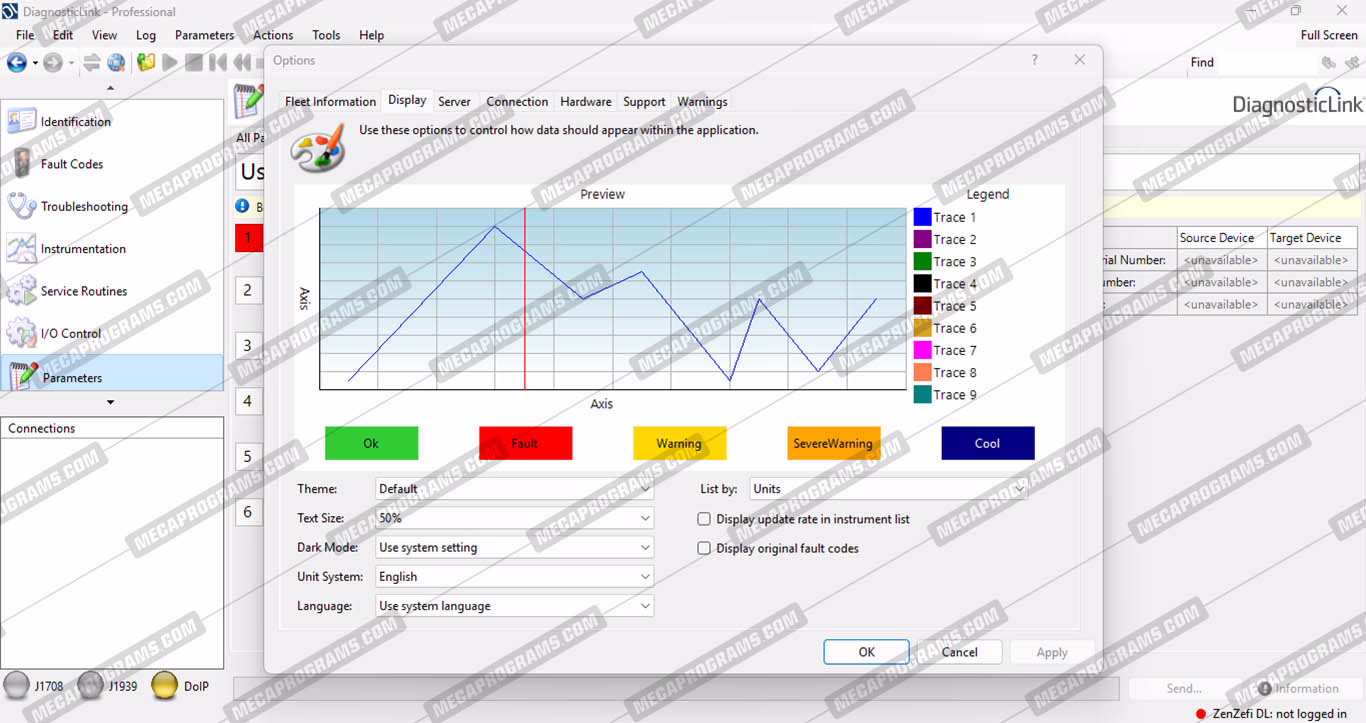
Task: Click the DoIP connection indicator
Action: pyautogui.click(x=165, y=686)
